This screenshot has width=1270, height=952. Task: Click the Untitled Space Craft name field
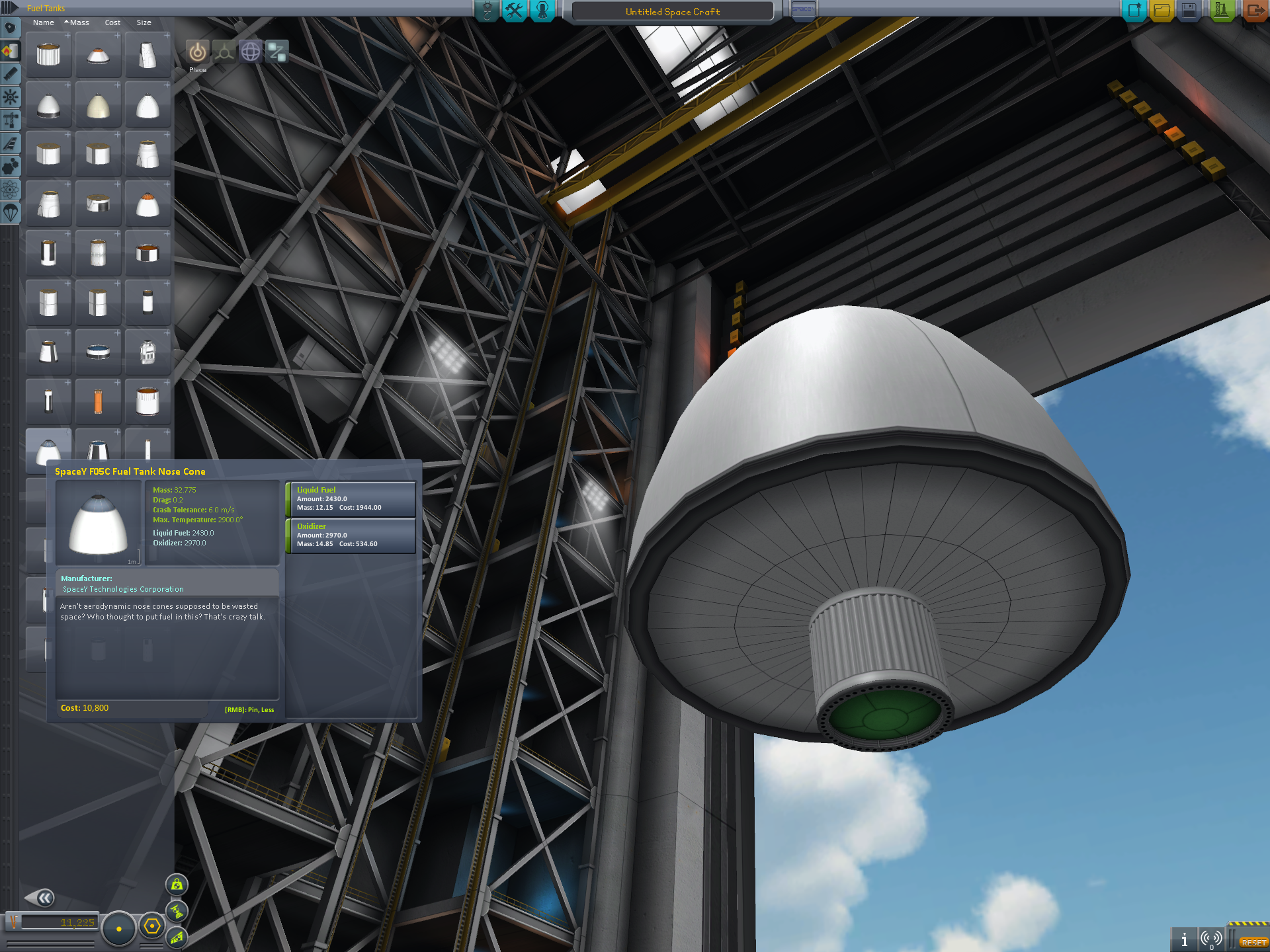coord(673,12)
